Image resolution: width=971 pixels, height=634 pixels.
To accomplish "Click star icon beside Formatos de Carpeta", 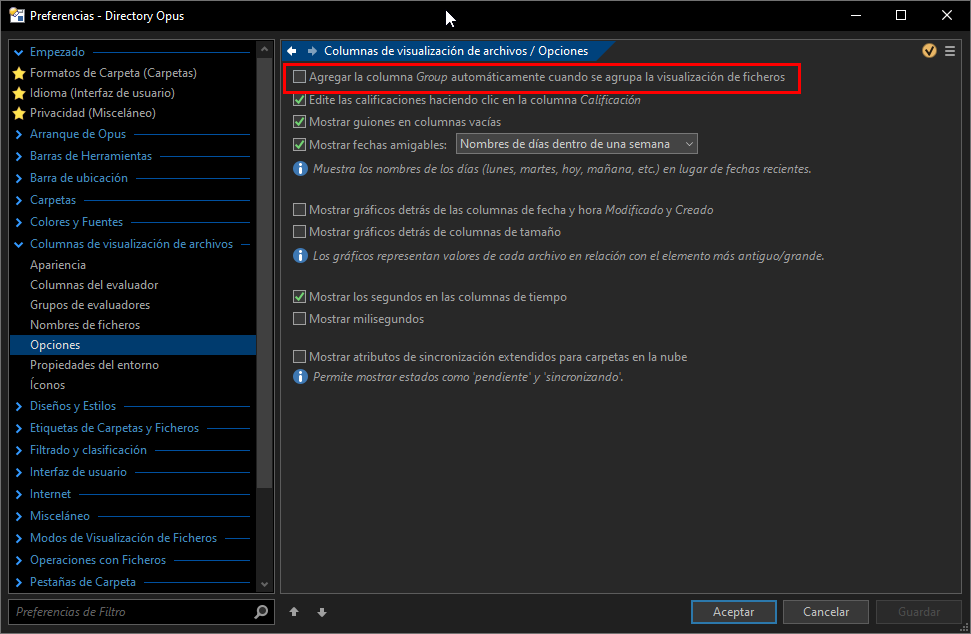I will [x=19, y=73].
